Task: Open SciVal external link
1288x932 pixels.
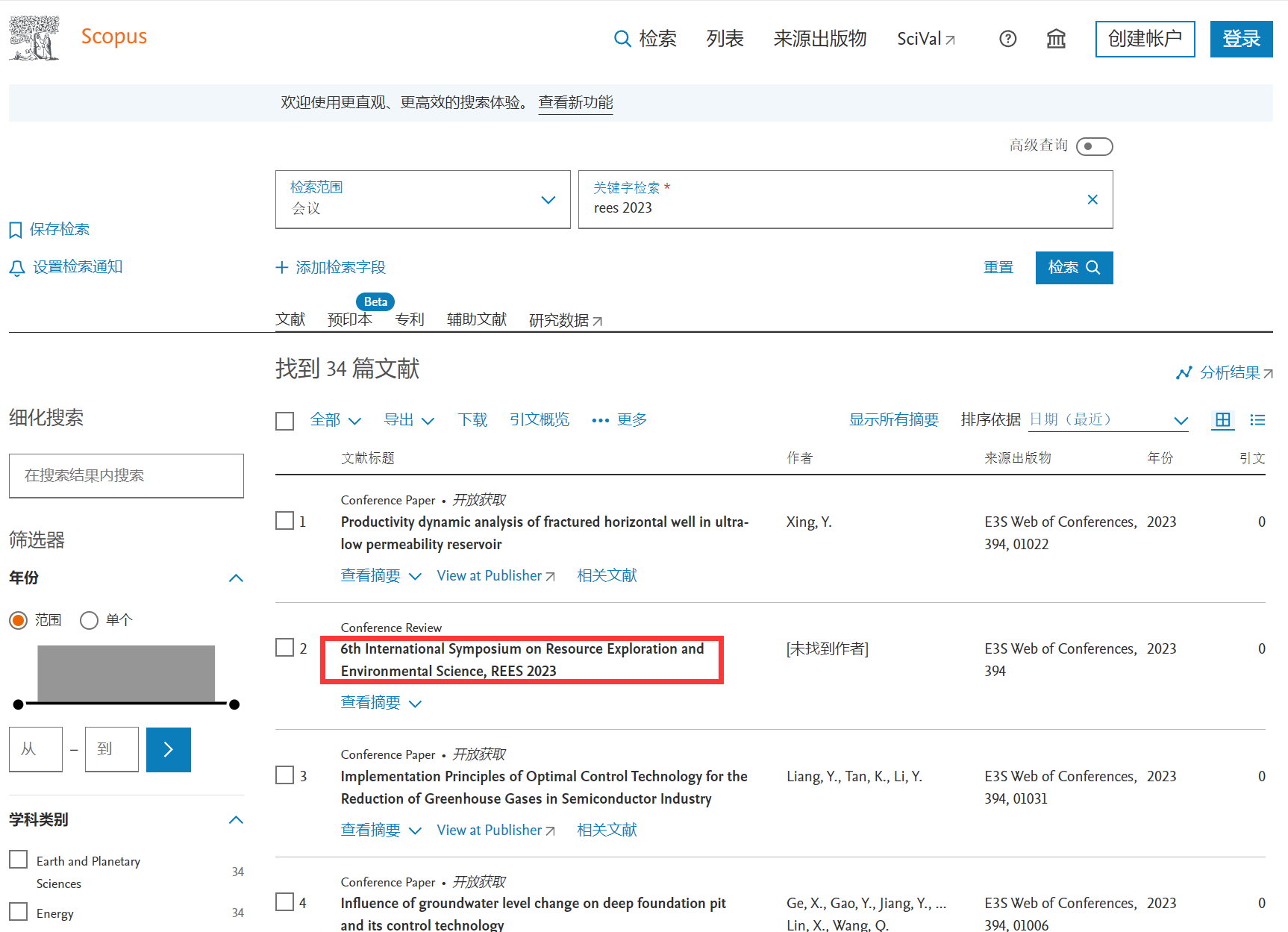Action: [x=926, y=39]
